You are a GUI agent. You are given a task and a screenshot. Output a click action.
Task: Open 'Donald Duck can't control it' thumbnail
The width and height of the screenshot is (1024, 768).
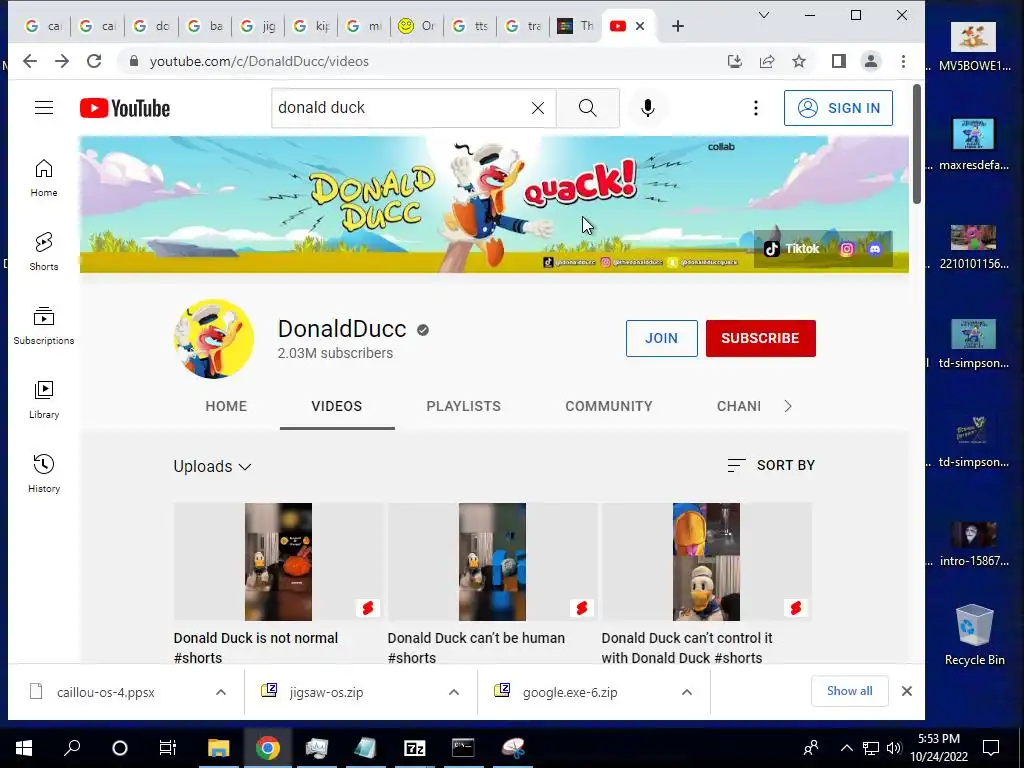tap(707, 562)
